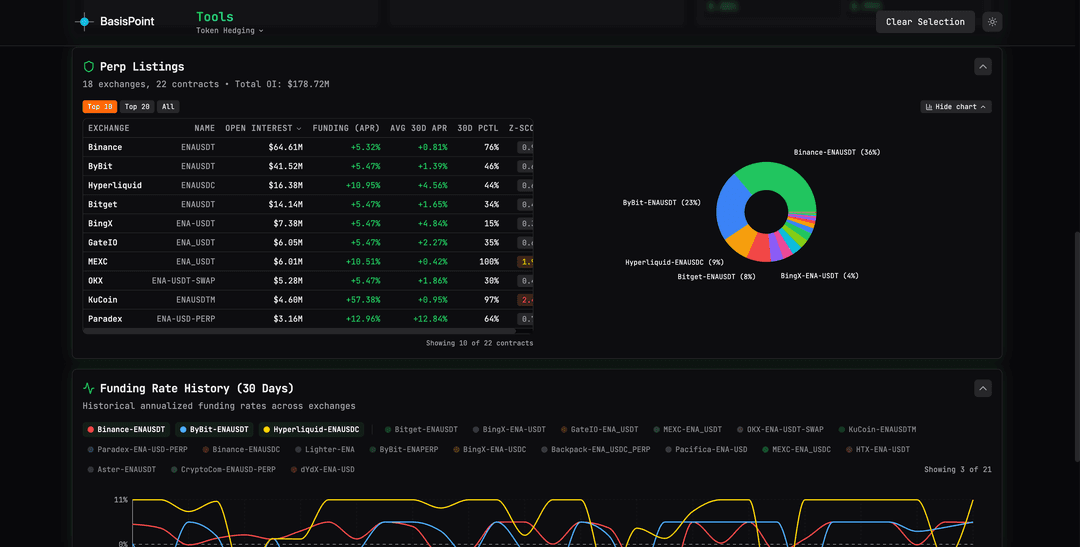Click the BasisPoint logo icon
This screenshot has height=547, width=1080.
pyautogui.click(x=84, y=21)
